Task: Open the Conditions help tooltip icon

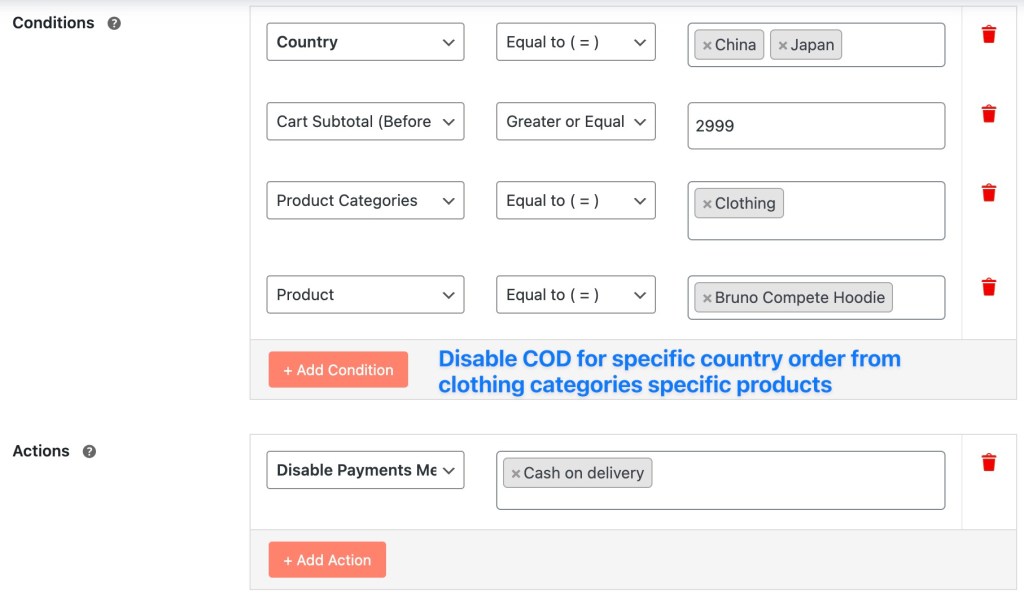Action: coord(114,24)
